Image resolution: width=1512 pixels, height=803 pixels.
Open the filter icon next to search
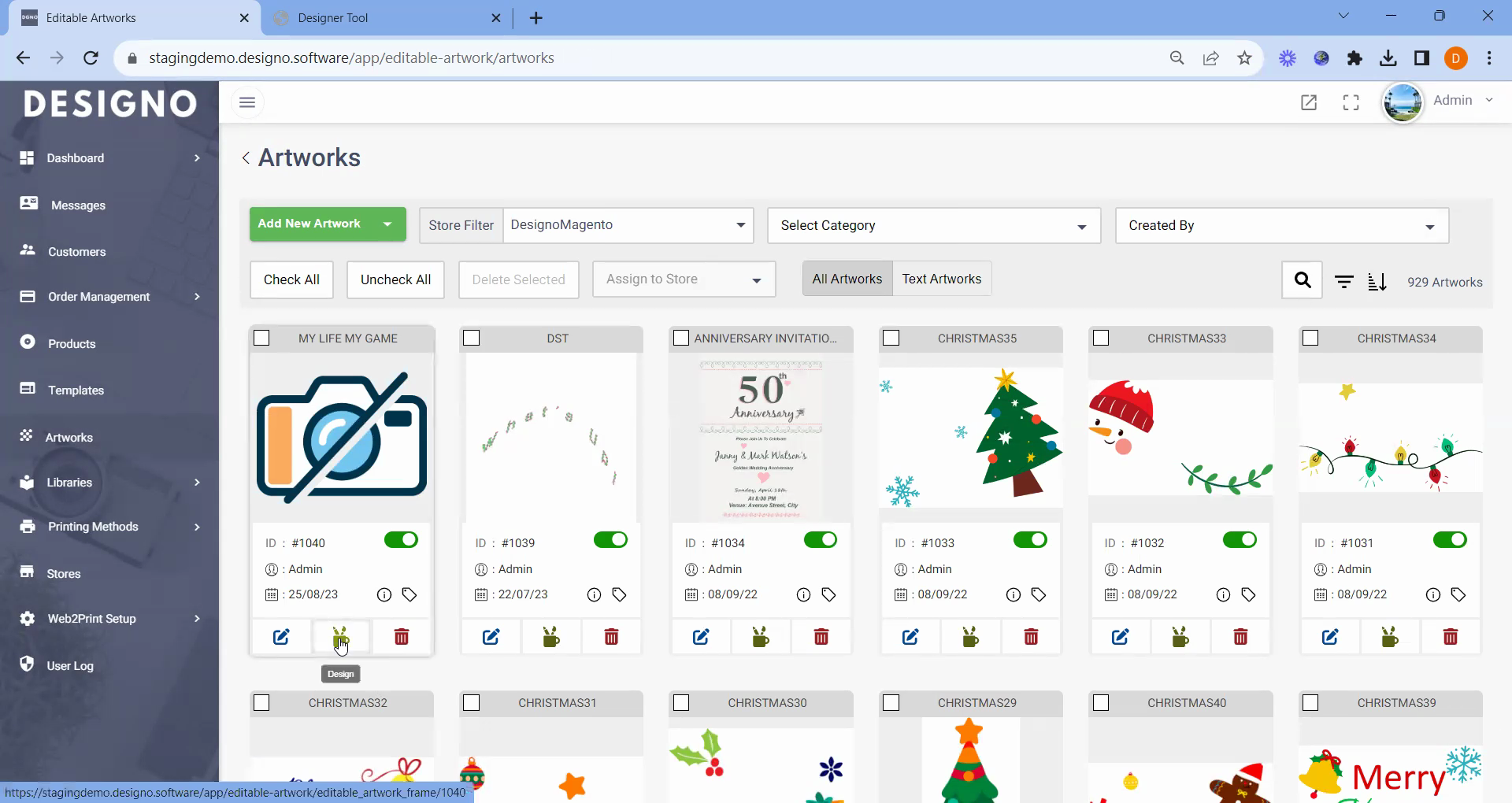(x=1344, y=282)
